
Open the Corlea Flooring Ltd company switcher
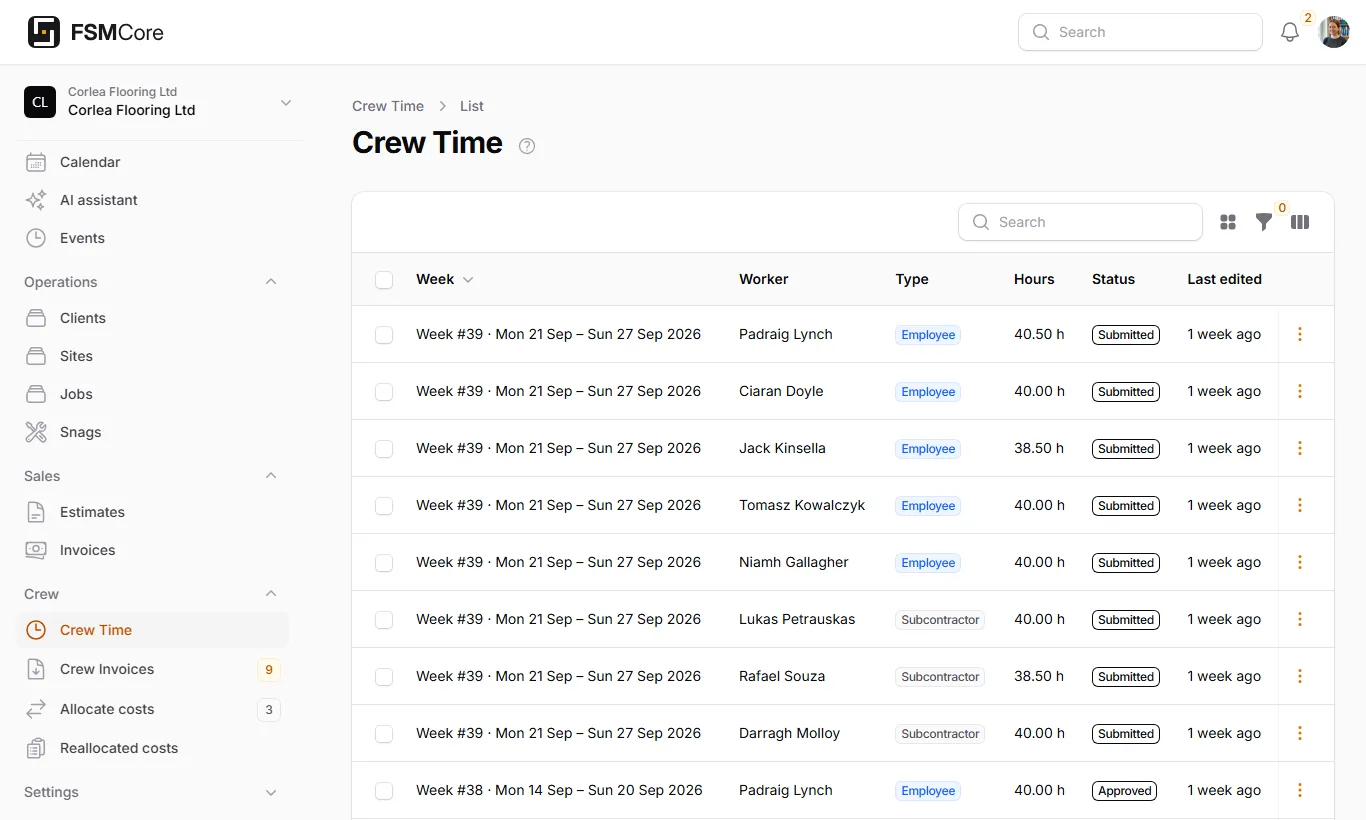click(160, 102)
